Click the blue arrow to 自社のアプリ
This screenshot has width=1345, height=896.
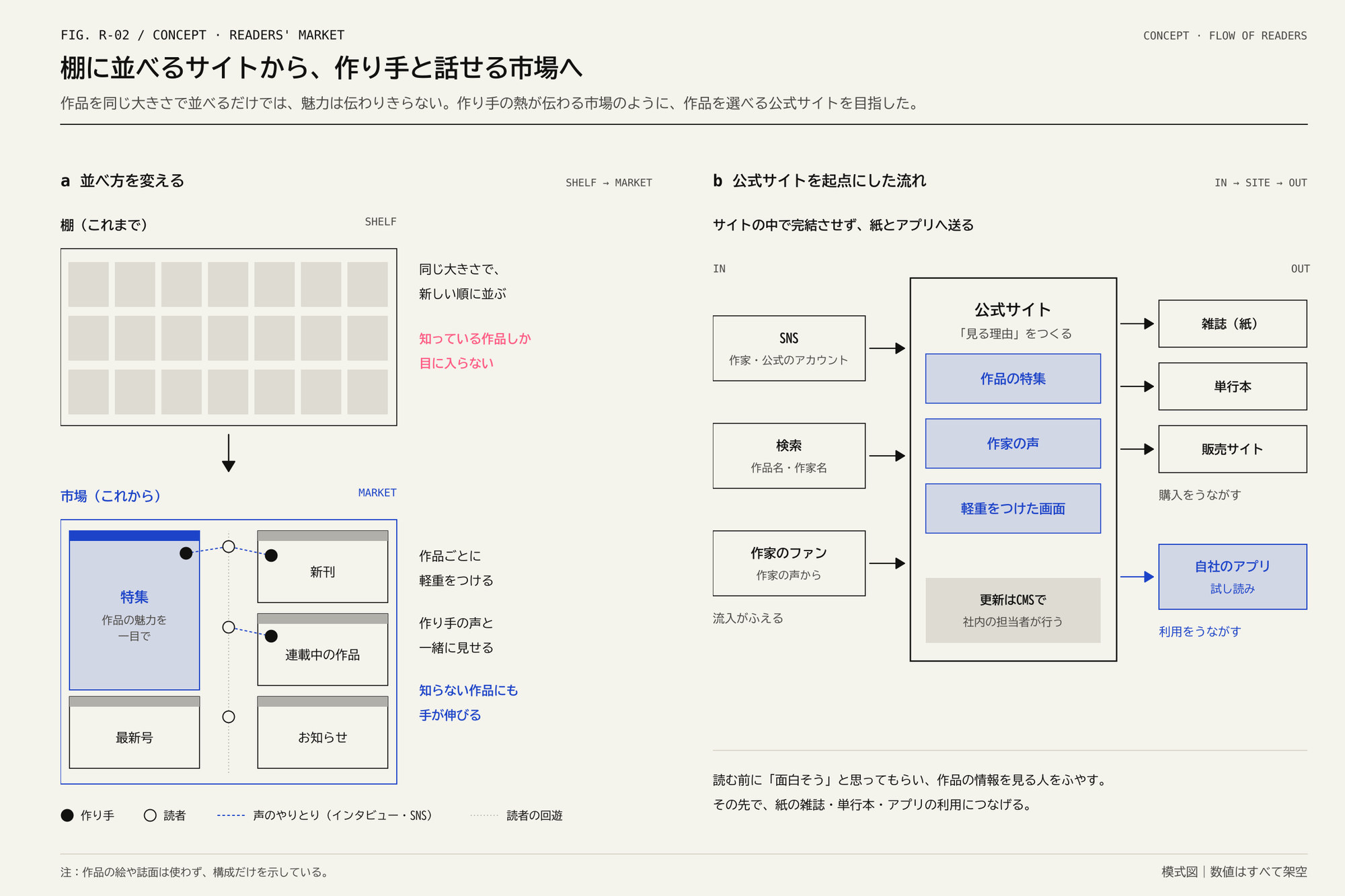[1137, 577]
